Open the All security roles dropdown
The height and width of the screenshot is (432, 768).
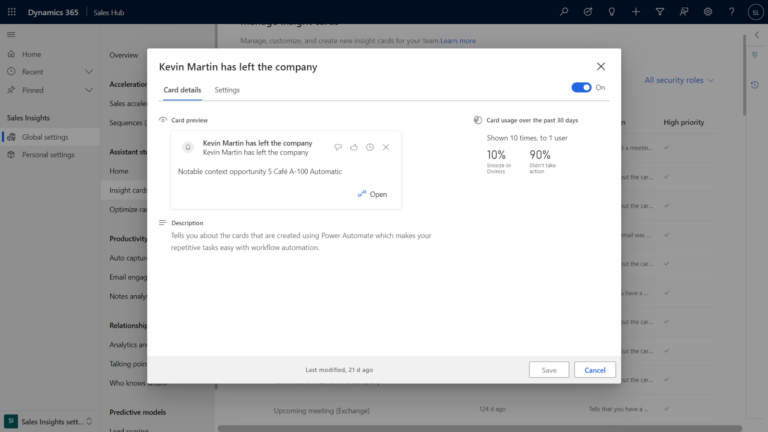click(x=680, y=80)
